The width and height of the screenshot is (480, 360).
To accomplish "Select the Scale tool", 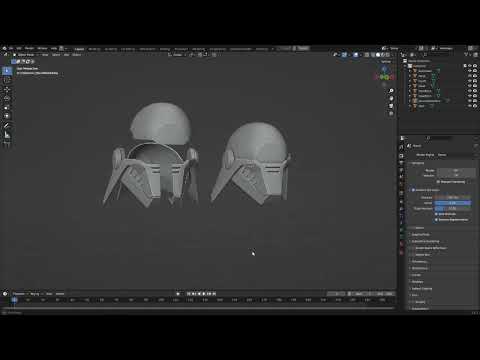I will pyautogui.click(x=7, y=107).
